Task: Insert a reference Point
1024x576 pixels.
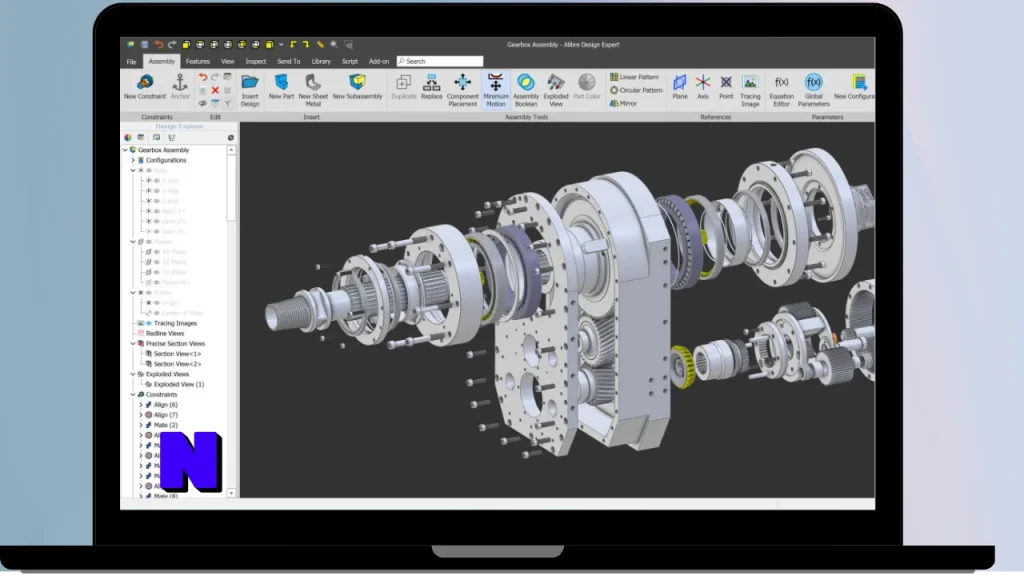Action: pyautogui.click(x=726, y=87)
